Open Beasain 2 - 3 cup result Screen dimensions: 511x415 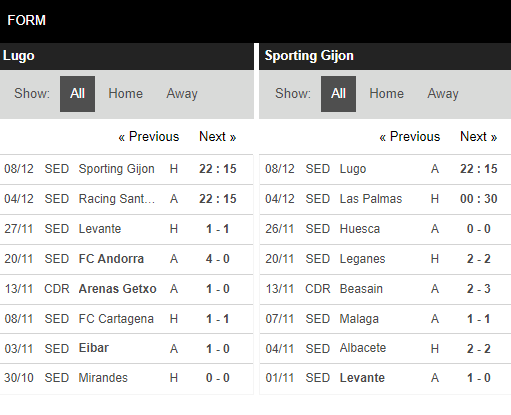[x=385, y=289]
